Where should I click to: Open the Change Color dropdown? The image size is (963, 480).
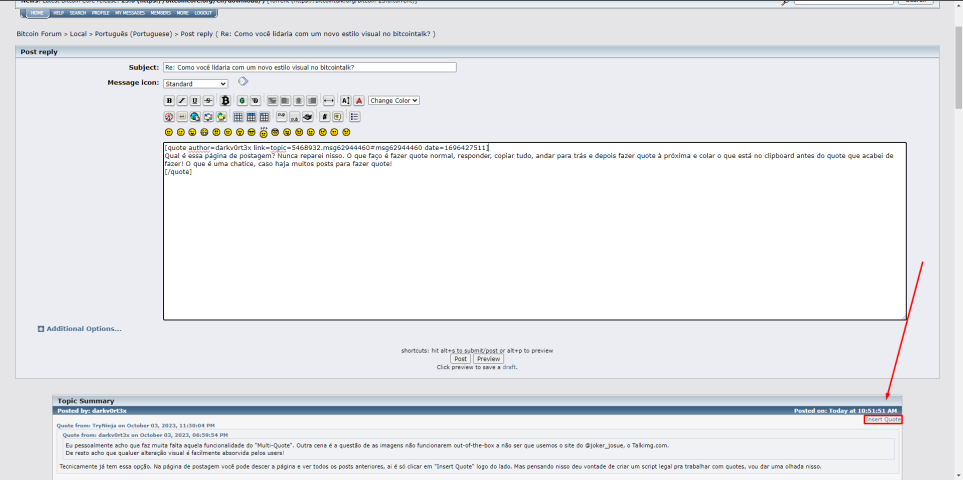tap(394, 101)
